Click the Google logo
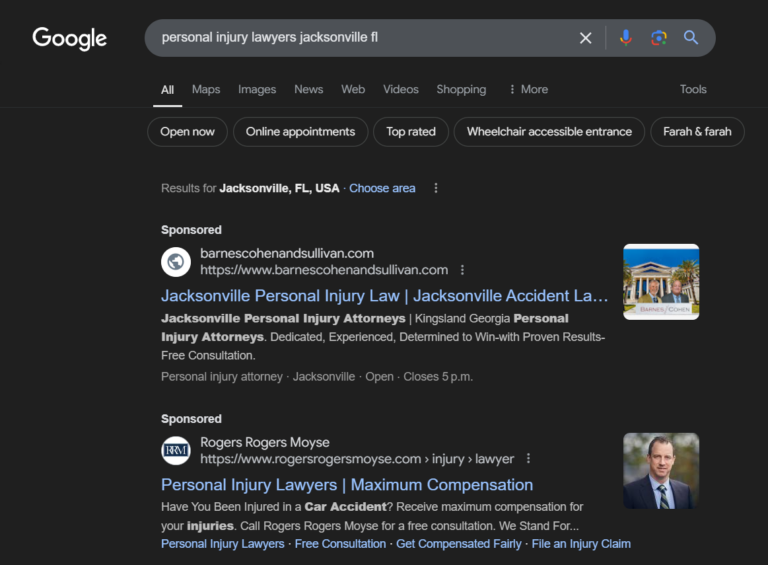 coord(69,38)
